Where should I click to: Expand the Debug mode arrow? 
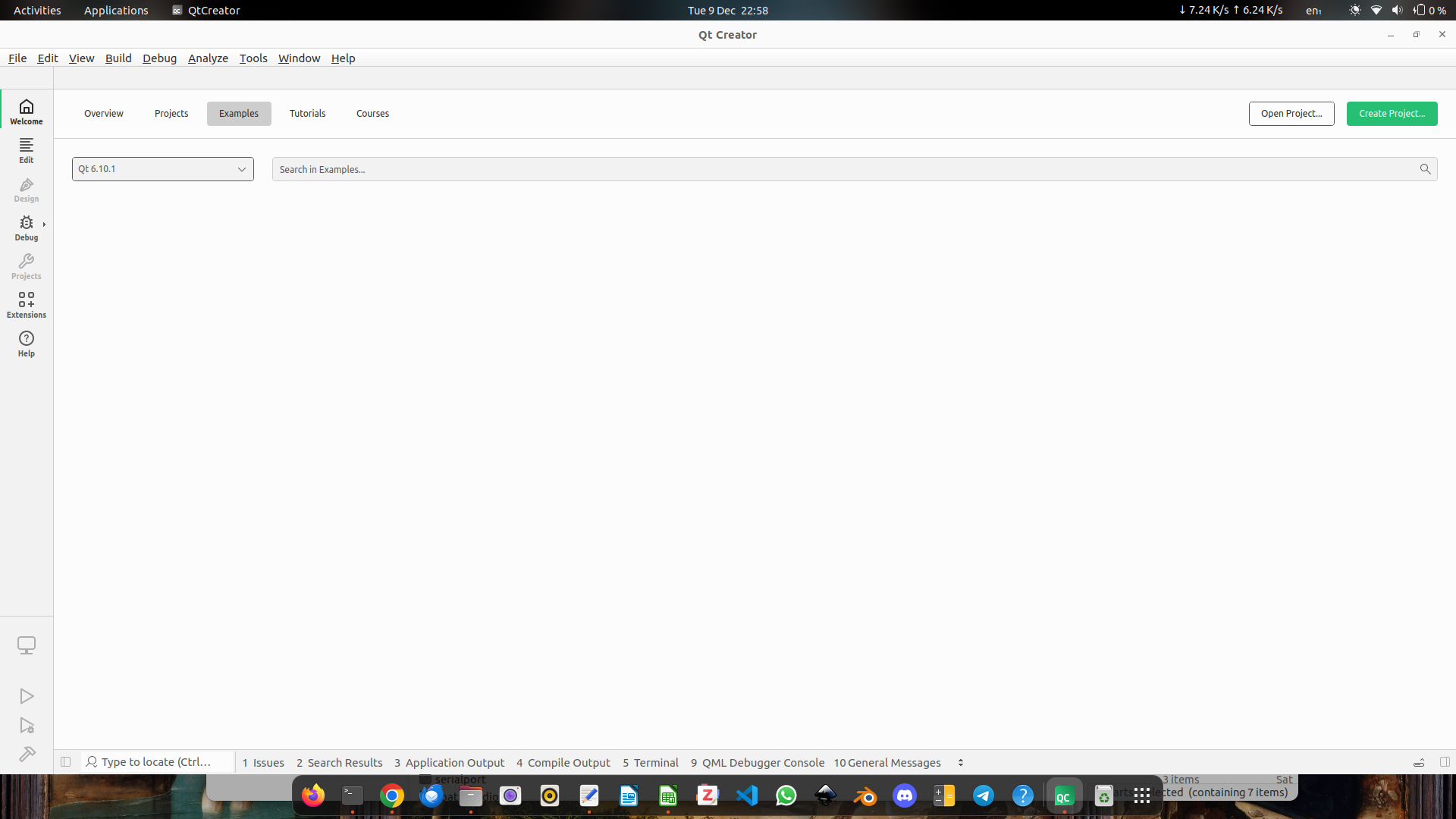[44, 224]
